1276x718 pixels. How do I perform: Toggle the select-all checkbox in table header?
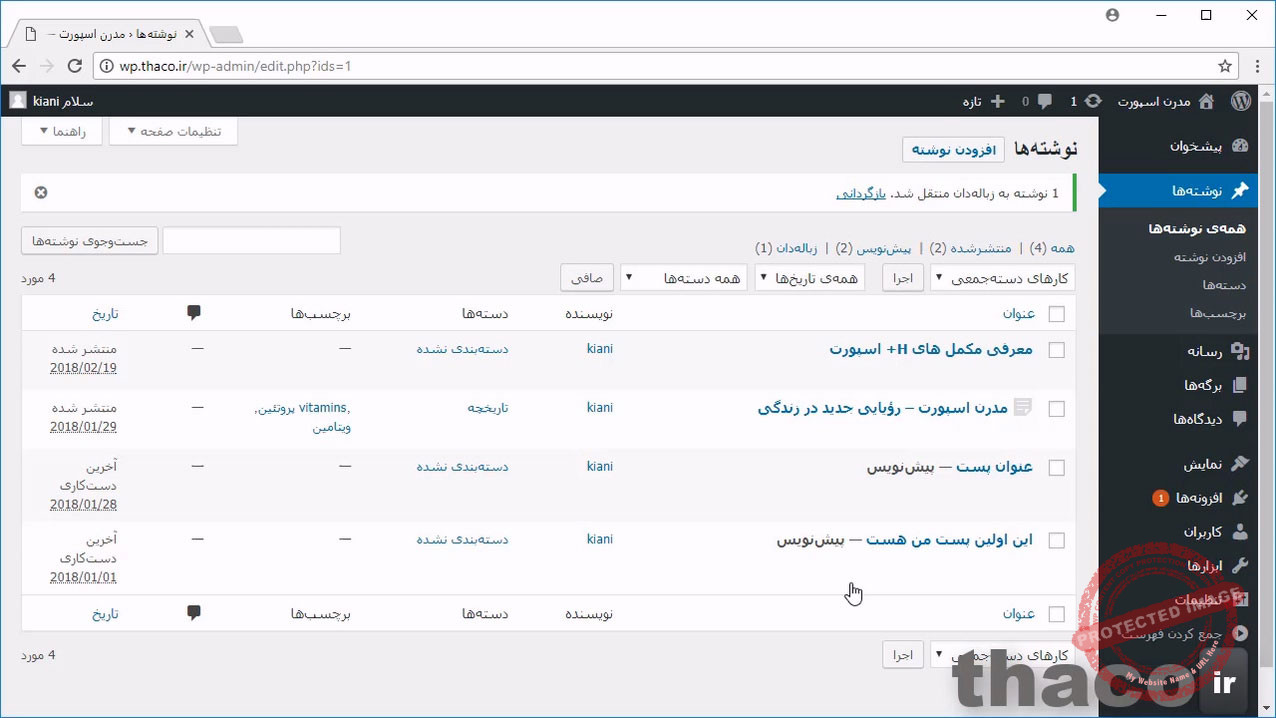click(x=1056, y=314)
